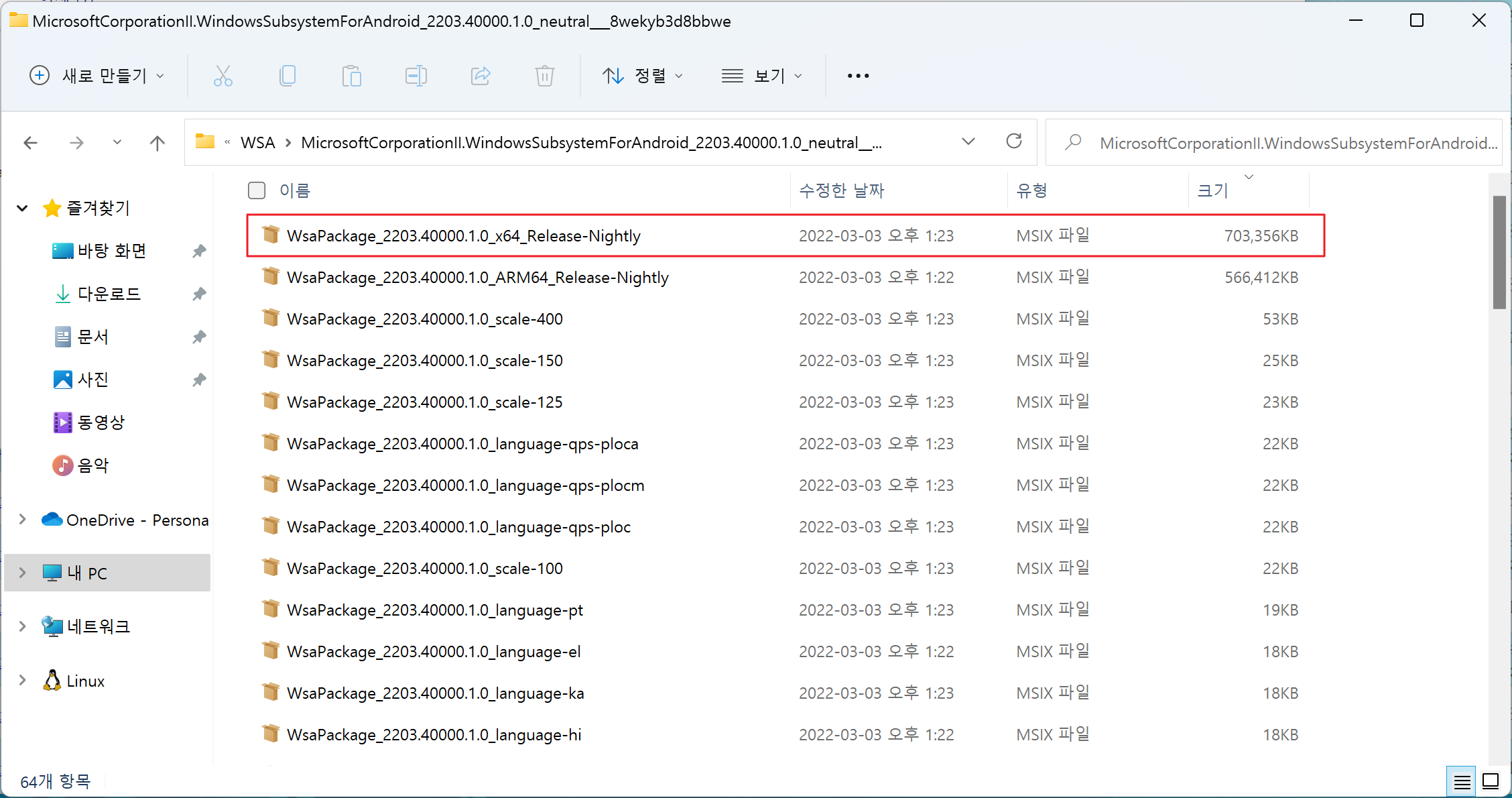Viewport: 1512px width, 798px height.
Task: Click the vertical scrollbar thumb
Action: pos(1499,252)
